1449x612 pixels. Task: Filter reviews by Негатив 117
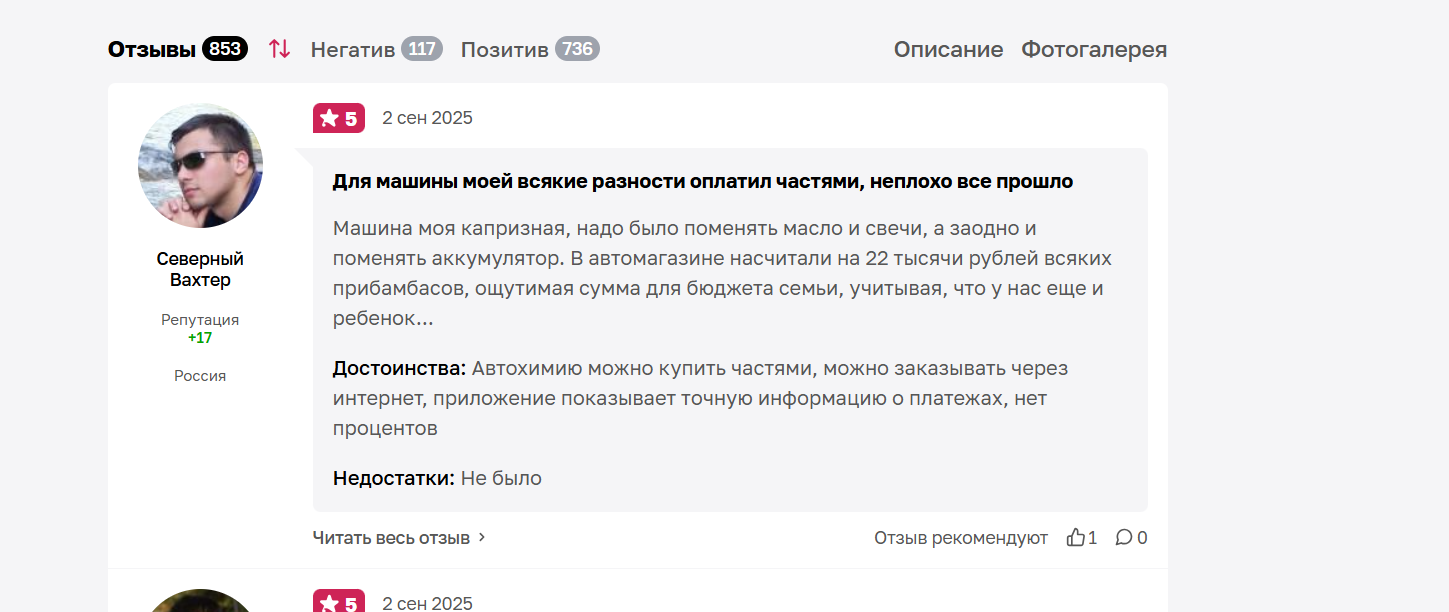[x=376, y=49]
